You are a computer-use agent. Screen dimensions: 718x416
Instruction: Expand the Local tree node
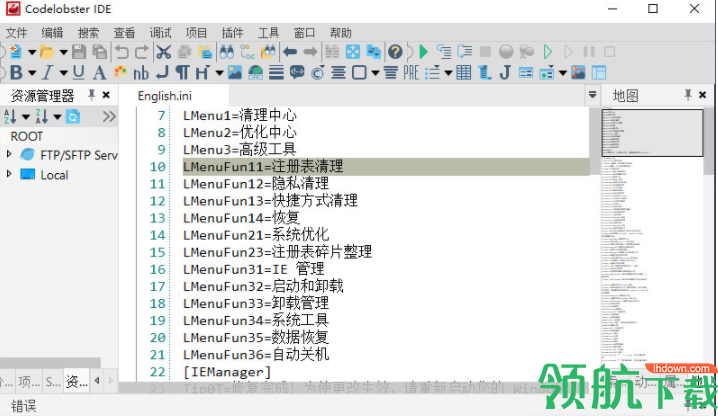pos(9,174)
